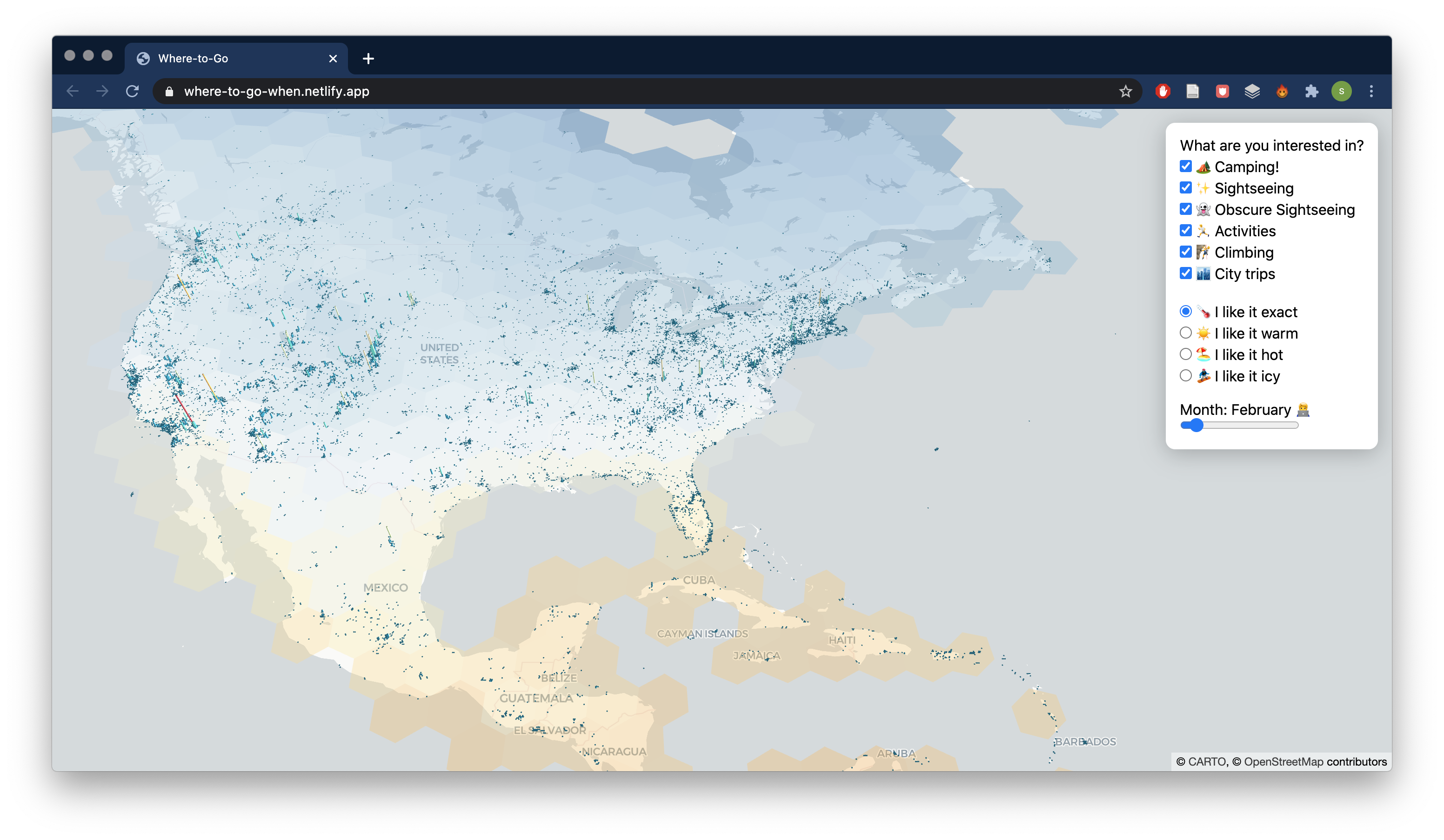The image size is (1444, 840).
Task: Uncheck the Camping! checkbox
Action: pos(1185,166)
